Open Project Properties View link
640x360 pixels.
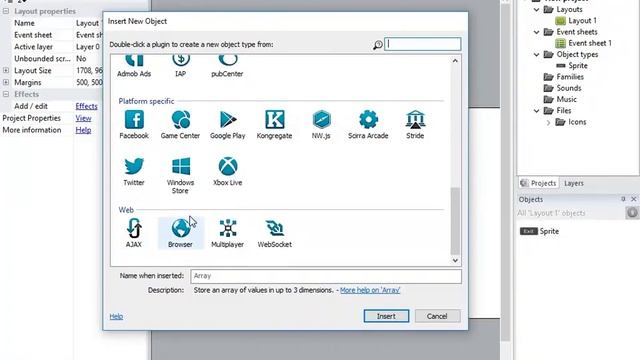(x=83, y=118)
